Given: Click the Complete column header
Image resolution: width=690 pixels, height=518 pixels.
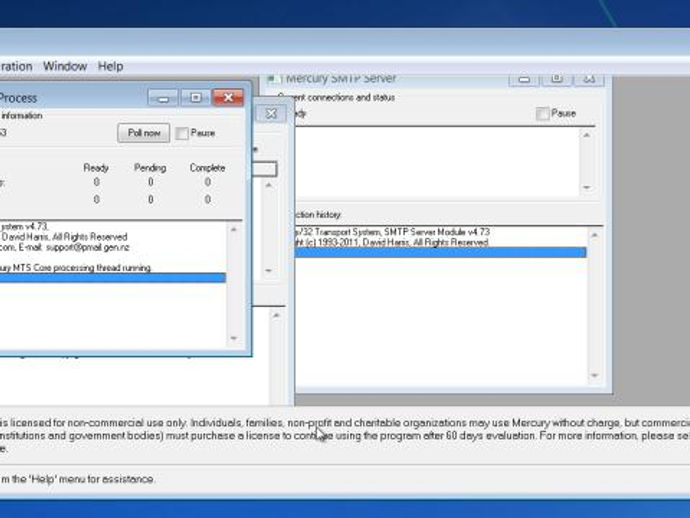Looking at the screenshot, I should point(207,168).
